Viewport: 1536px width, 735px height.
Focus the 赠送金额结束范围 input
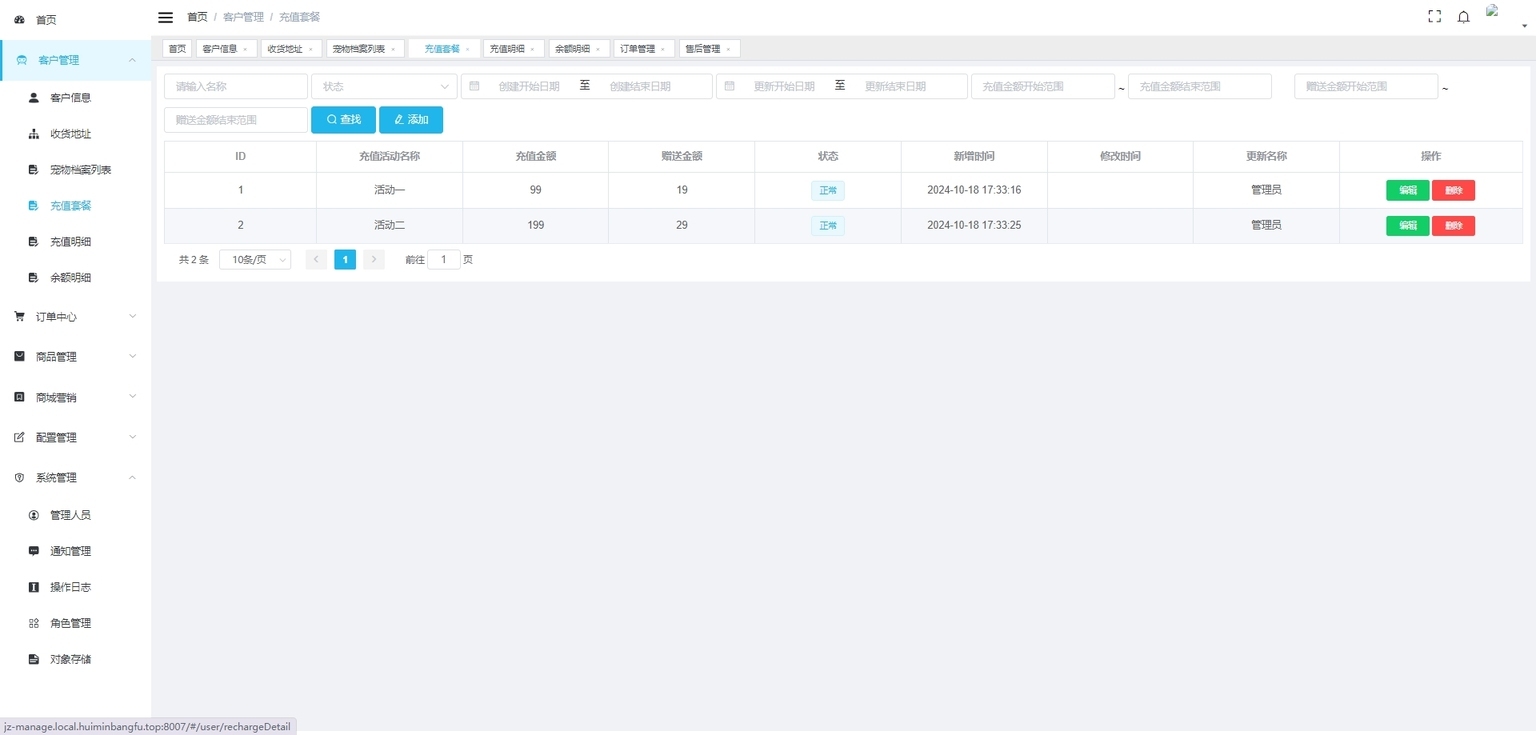coord(236,120)
